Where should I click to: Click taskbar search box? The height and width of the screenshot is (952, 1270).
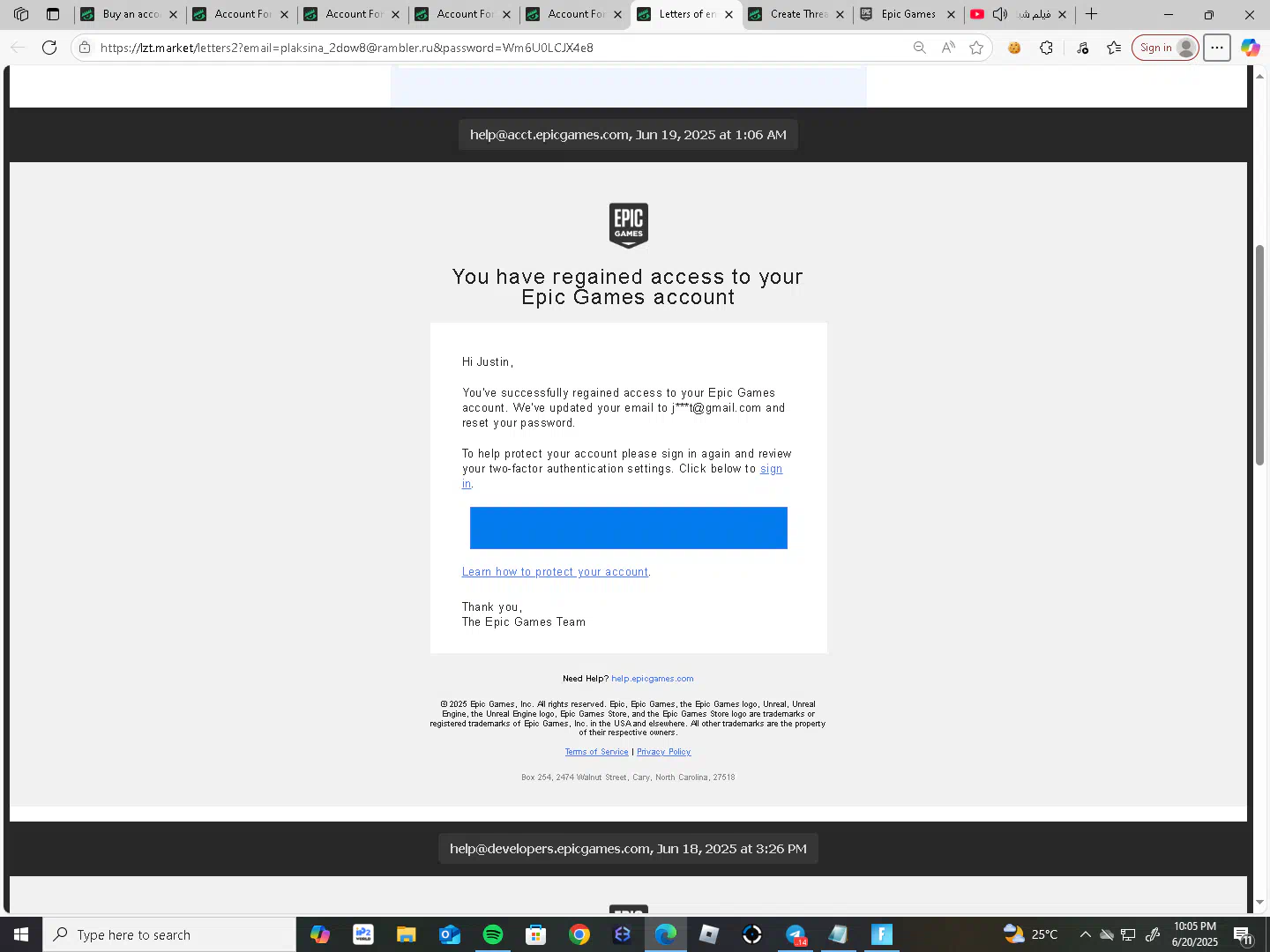tap(169, 934)
